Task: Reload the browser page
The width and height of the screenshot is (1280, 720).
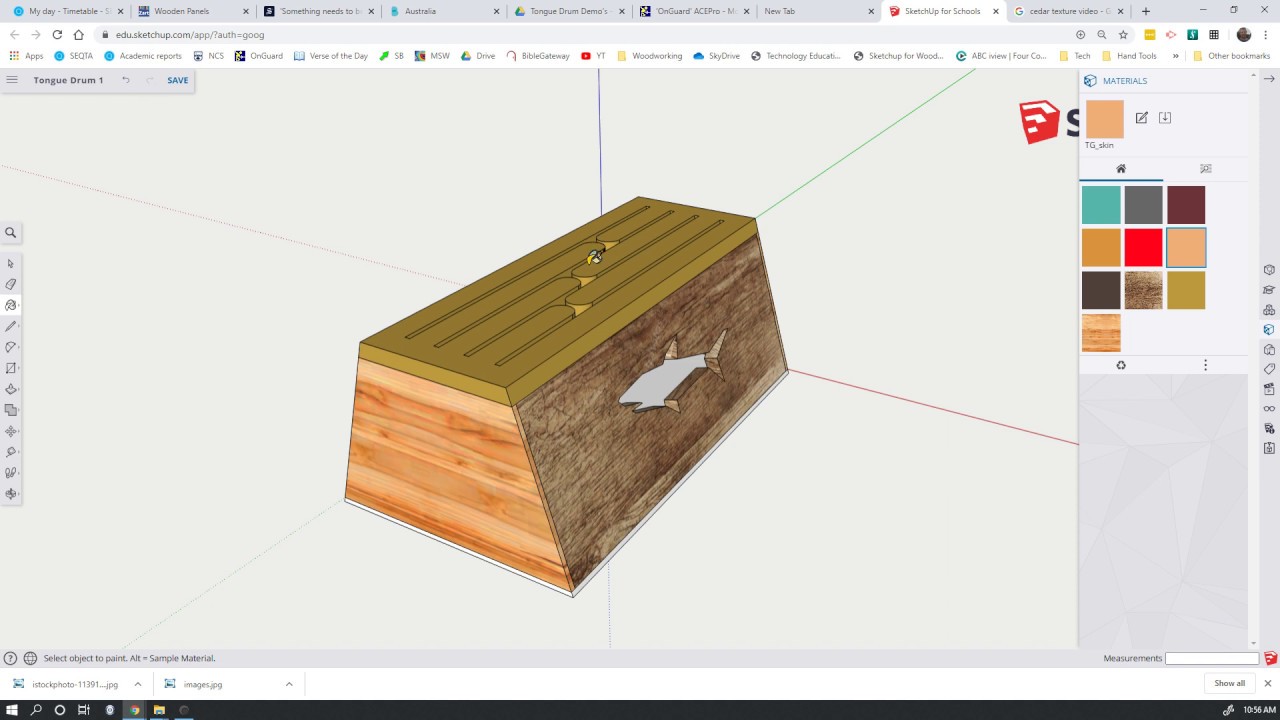Action: click(57, 34)
